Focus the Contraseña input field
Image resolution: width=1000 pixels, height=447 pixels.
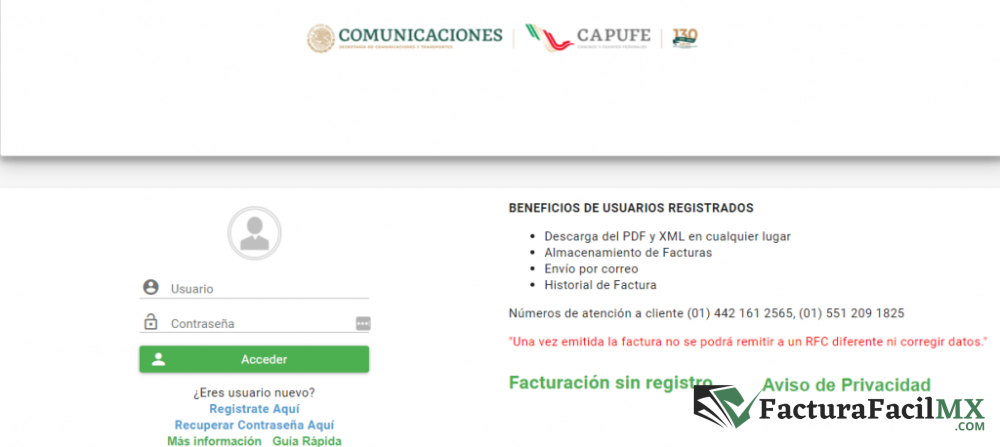[x=260, y=323]
